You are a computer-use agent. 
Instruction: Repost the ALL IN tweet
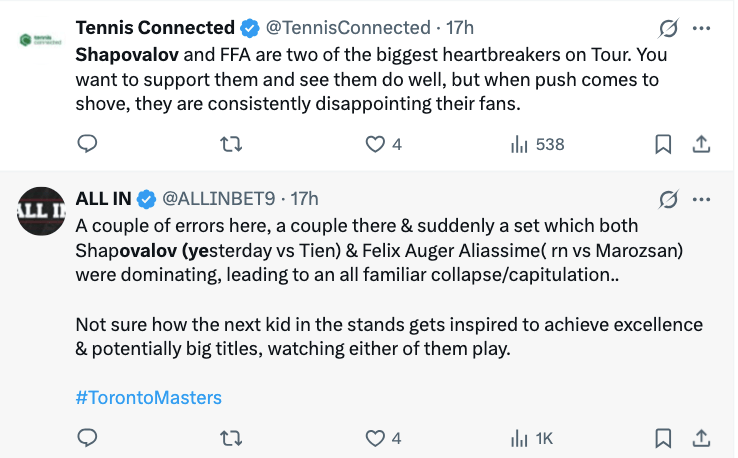point(231,438)
